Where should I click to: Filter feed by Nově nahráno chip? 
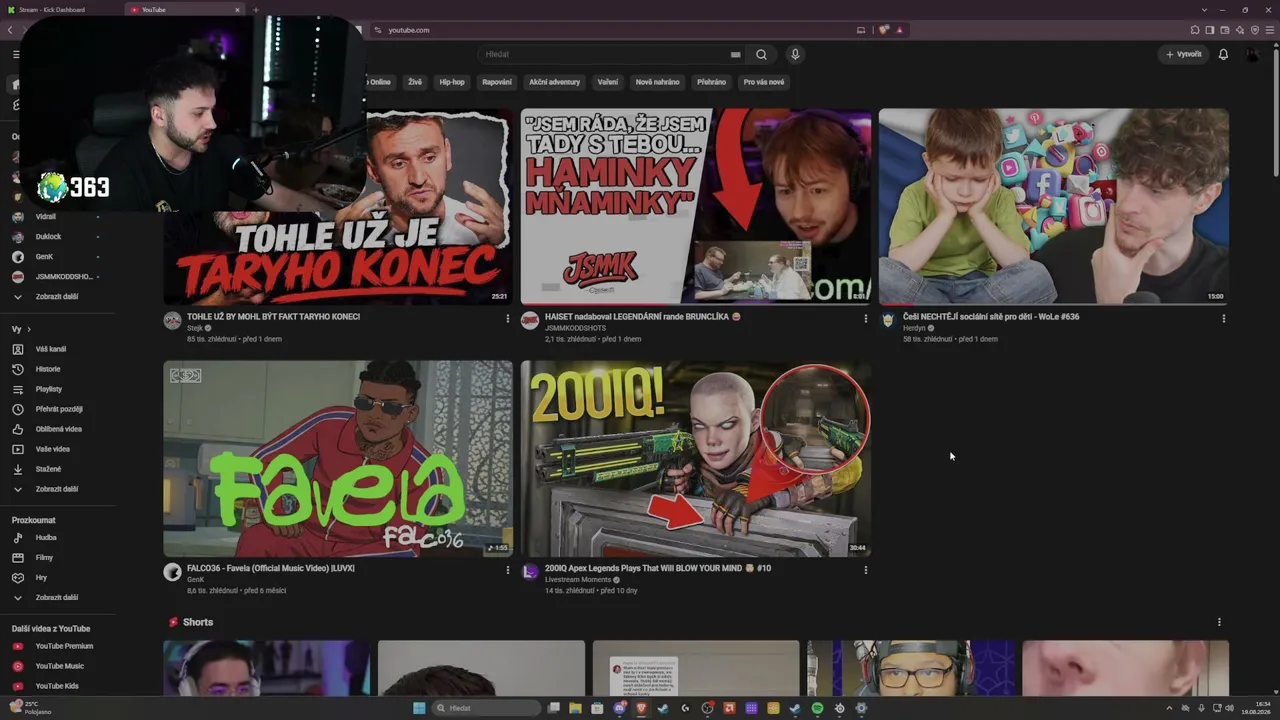point(658,82)
